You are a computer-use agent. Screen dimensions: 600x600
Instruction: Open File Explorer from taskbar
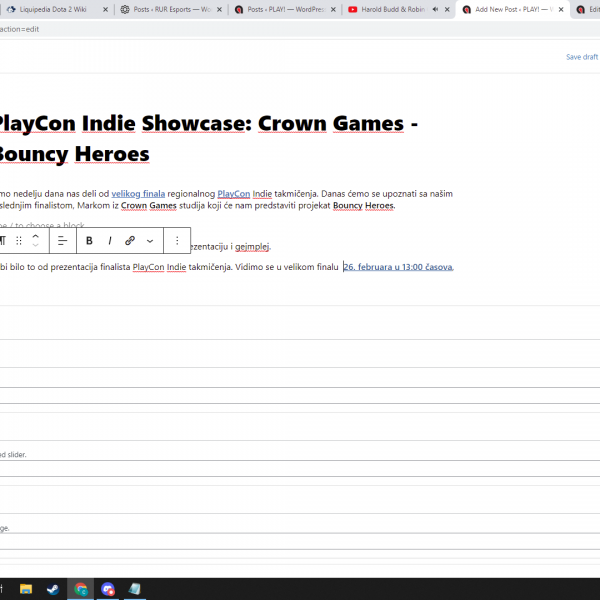click(26, 589)
